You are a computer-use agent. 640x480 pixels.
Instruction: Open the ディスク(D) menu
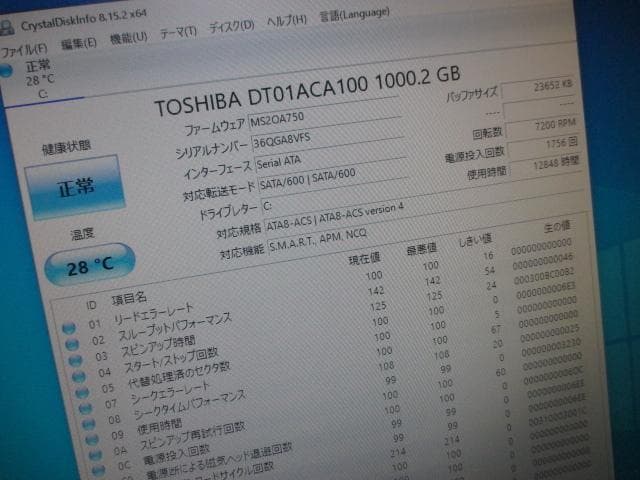231,27
